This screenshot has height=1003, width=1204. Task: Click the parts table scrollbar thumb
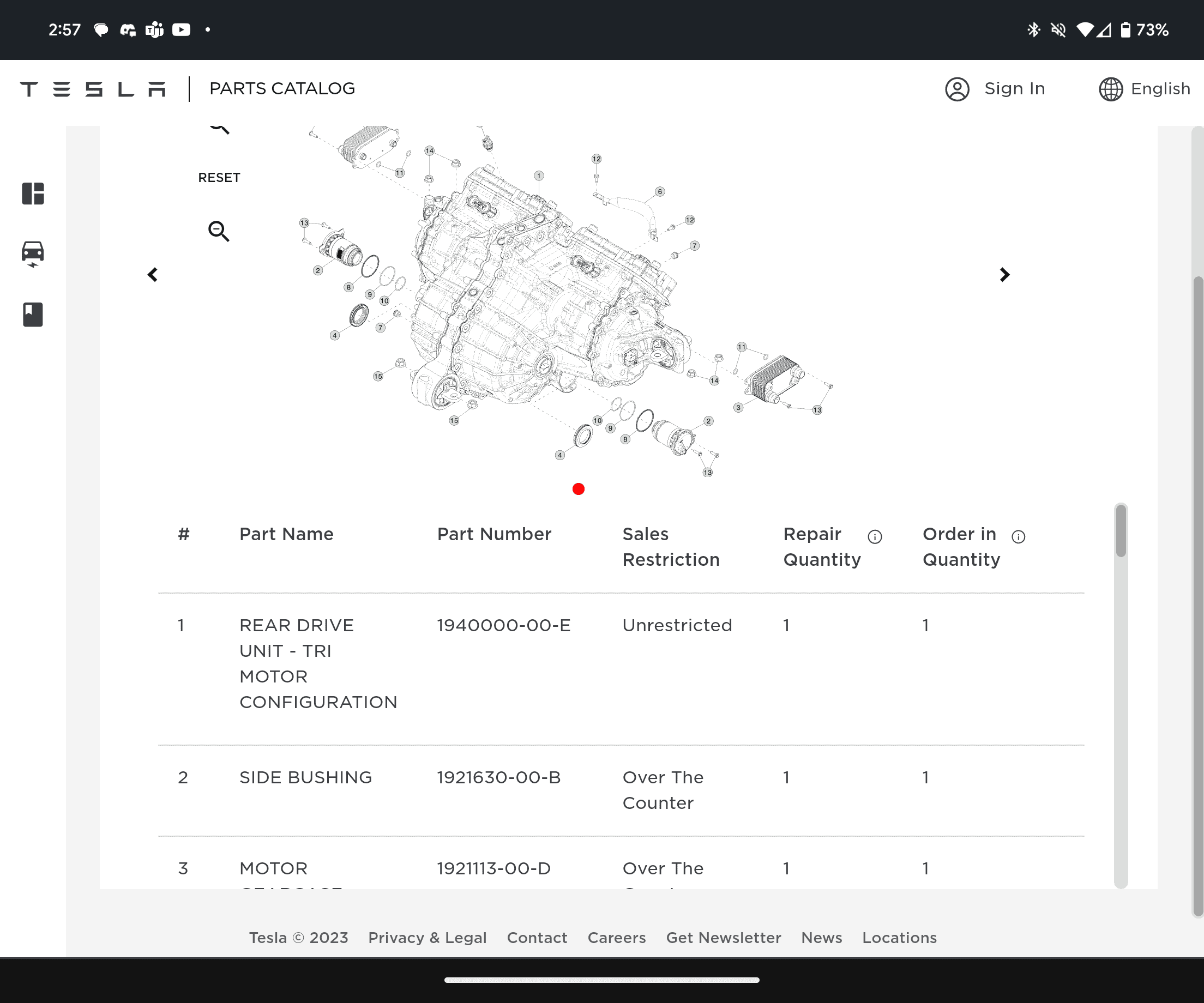[1121, 531]
